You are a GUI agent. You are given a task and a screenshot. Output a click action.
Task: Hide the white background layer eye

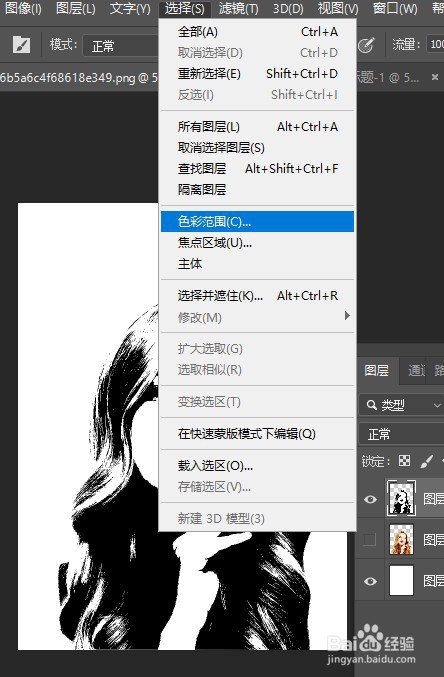[x=370, y=581]
